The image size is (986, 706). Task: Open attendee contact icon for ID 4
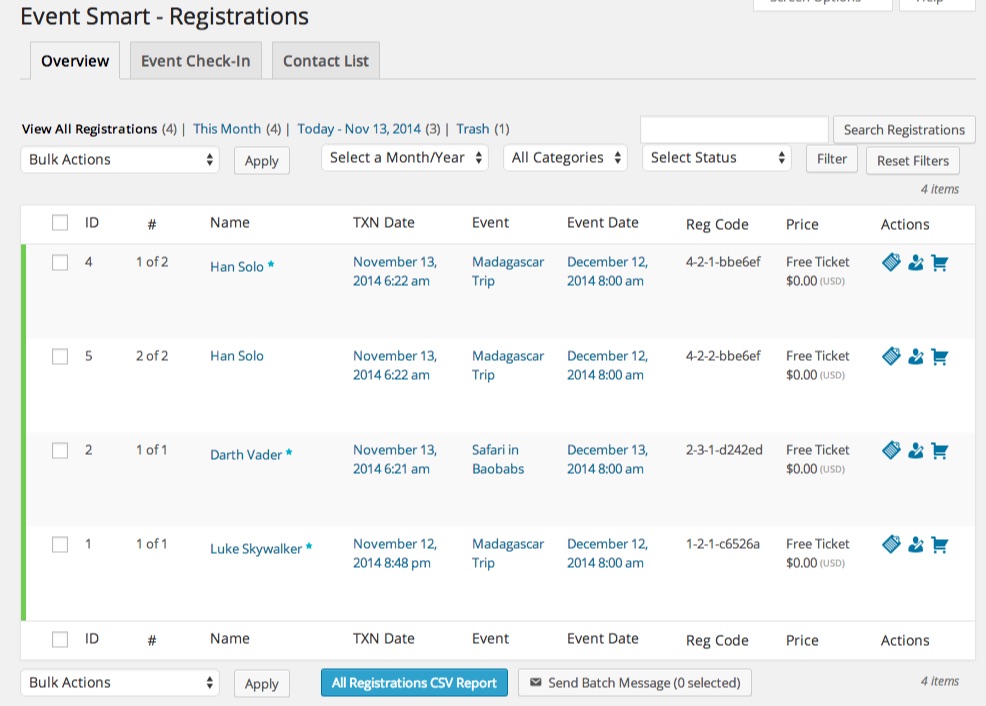click(x=916, y=263)
